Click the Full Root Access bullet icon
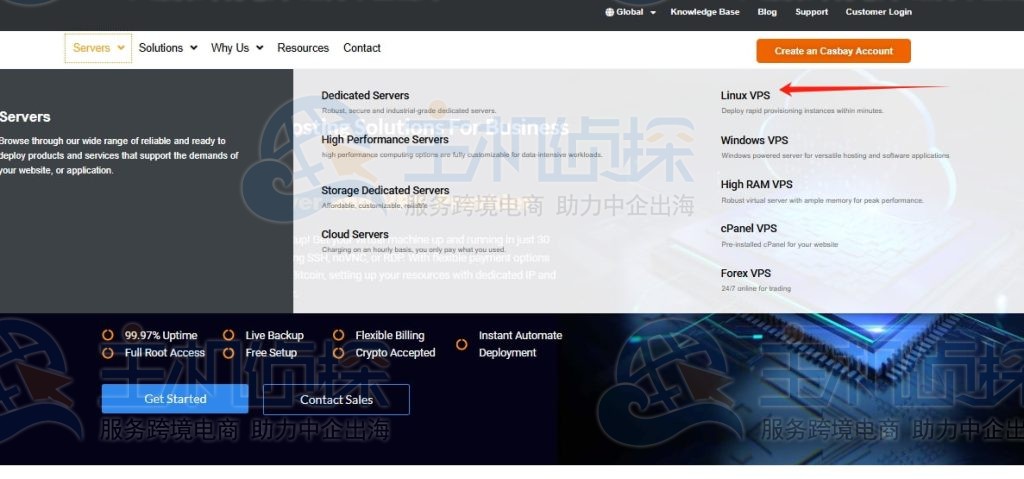Image resolution: width=1024 pixels, height=479 pixels. pos(108,353)
